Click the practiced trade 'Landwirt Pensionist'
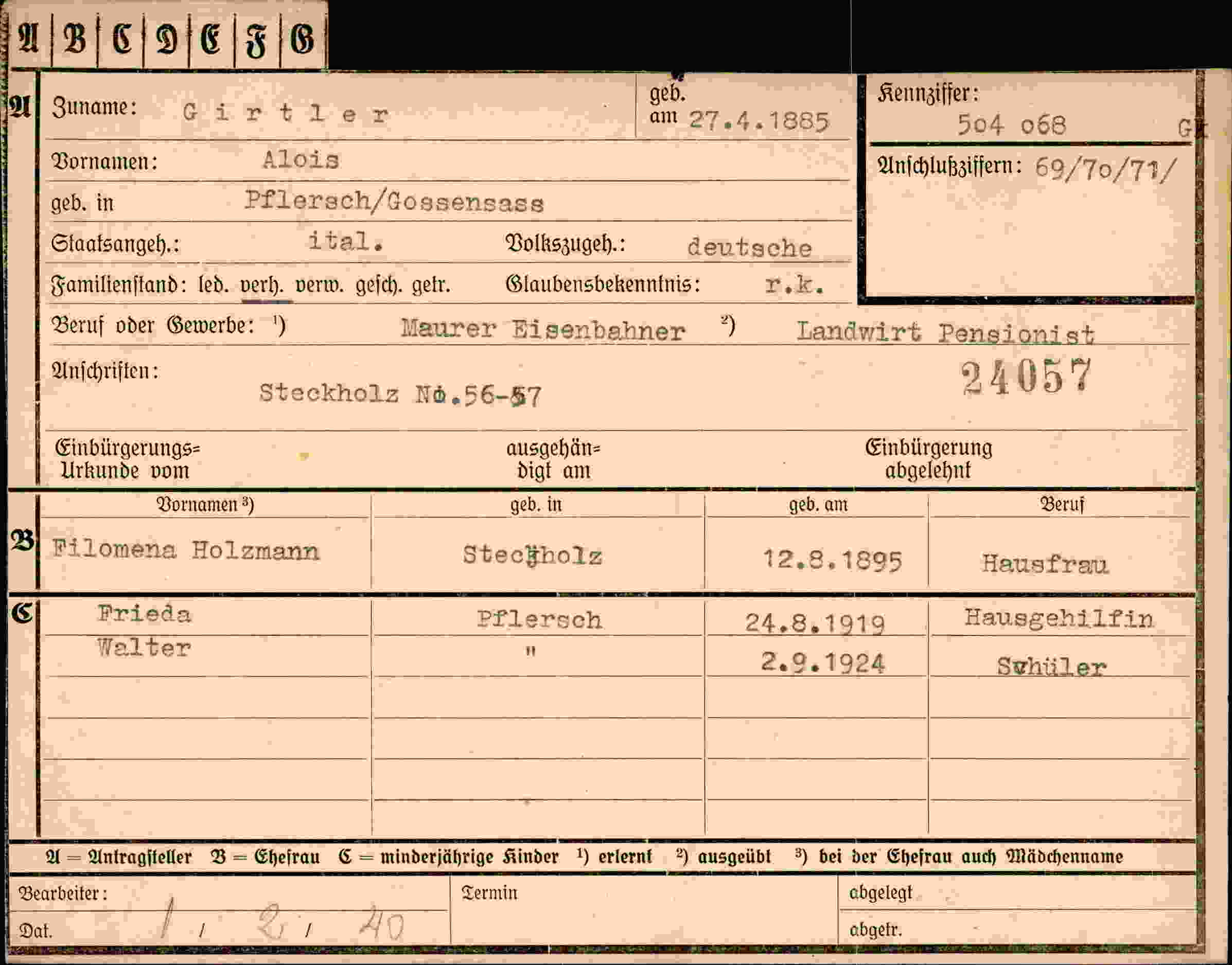The width and height of the screenshot is (1232, 965). 945,332
